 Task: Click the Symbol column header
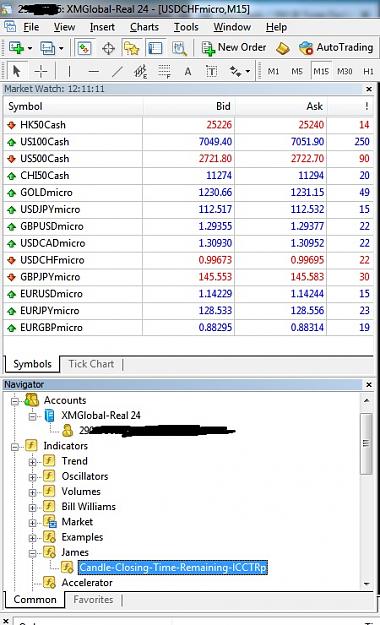pyautogui.click(x=73, y=106)
